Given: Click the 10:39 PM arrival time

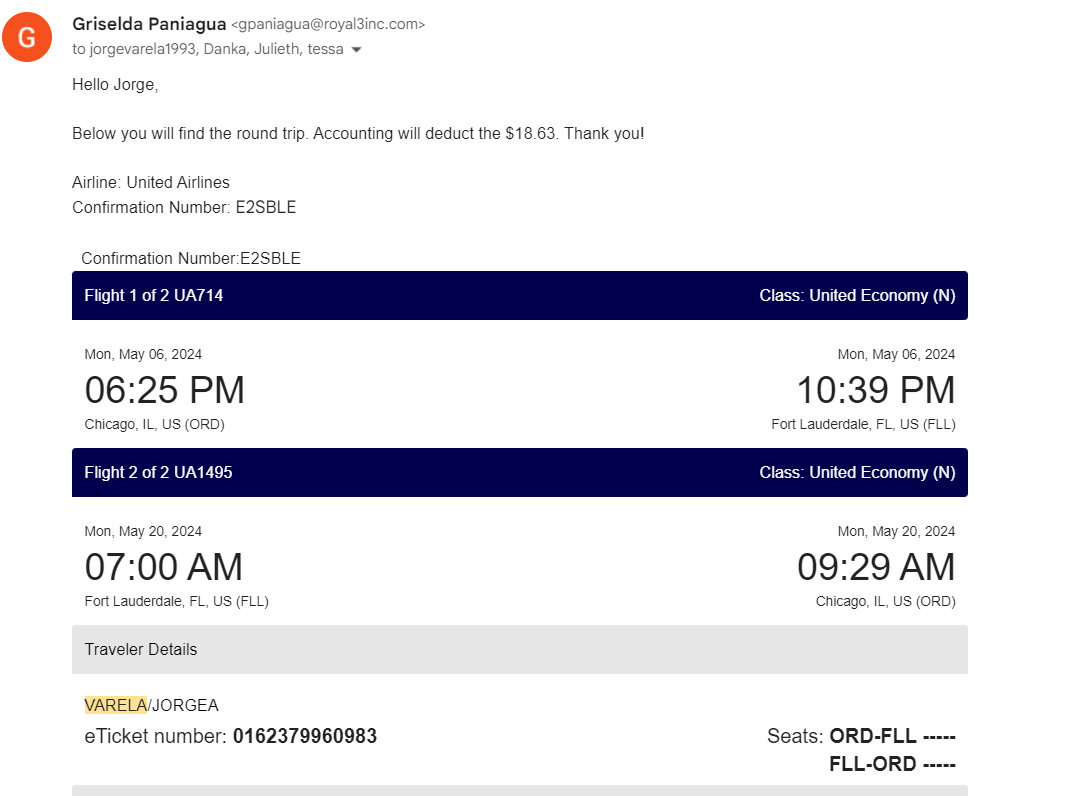Looking at the screenshot, I should point(876,390).
